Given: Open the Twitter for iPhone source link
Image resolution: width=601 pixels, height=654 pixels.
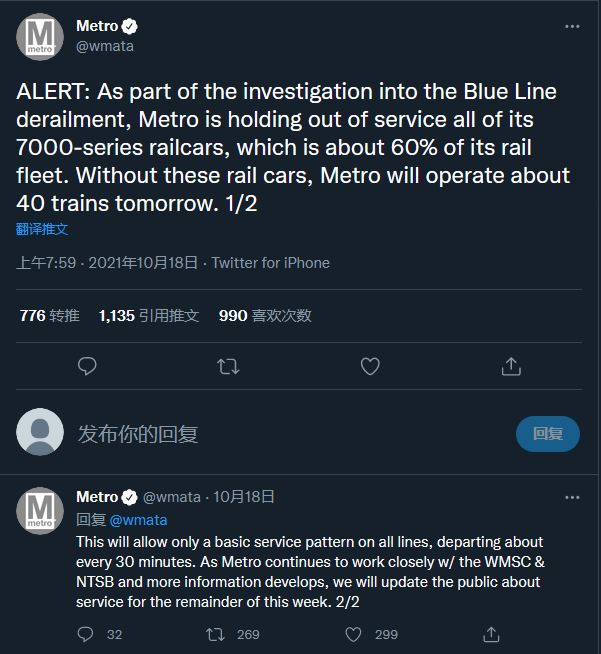Looking at the screenshot, I should pos(270,263).
